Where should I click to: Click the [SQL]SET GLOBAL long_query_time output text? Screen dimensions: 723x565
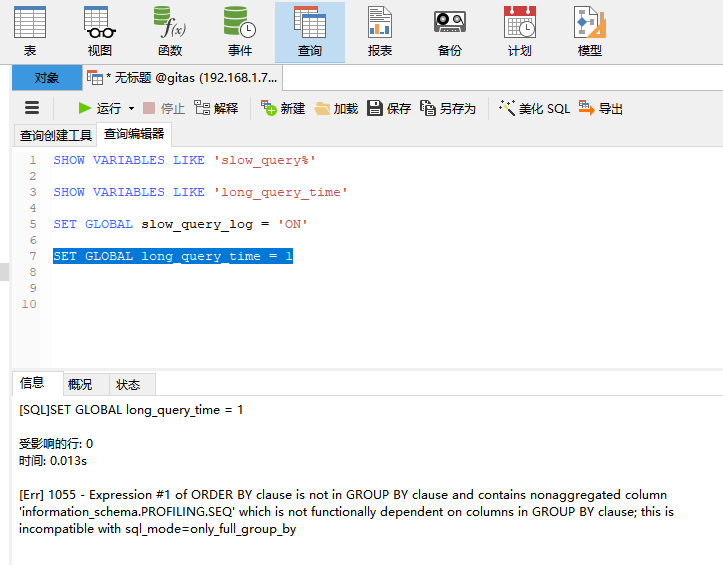[131, 410]
